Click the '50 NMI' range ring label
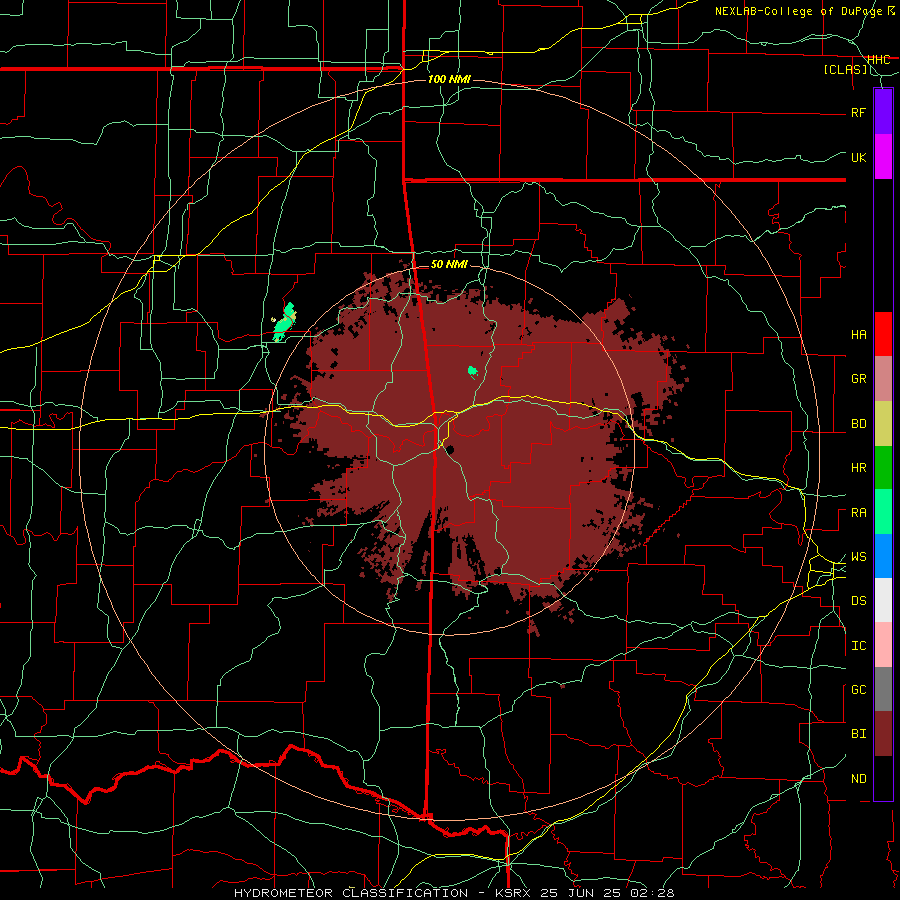Viewport: 900px width, 900px height. pos(449,264)
